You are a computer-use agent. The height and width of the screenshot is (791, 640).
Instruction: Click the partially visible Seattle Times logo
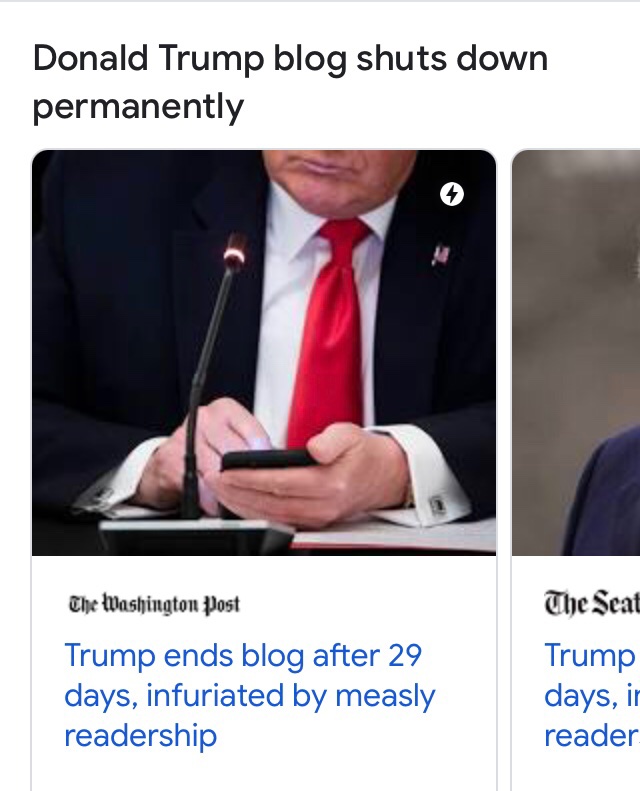click(x=592, y=604)
